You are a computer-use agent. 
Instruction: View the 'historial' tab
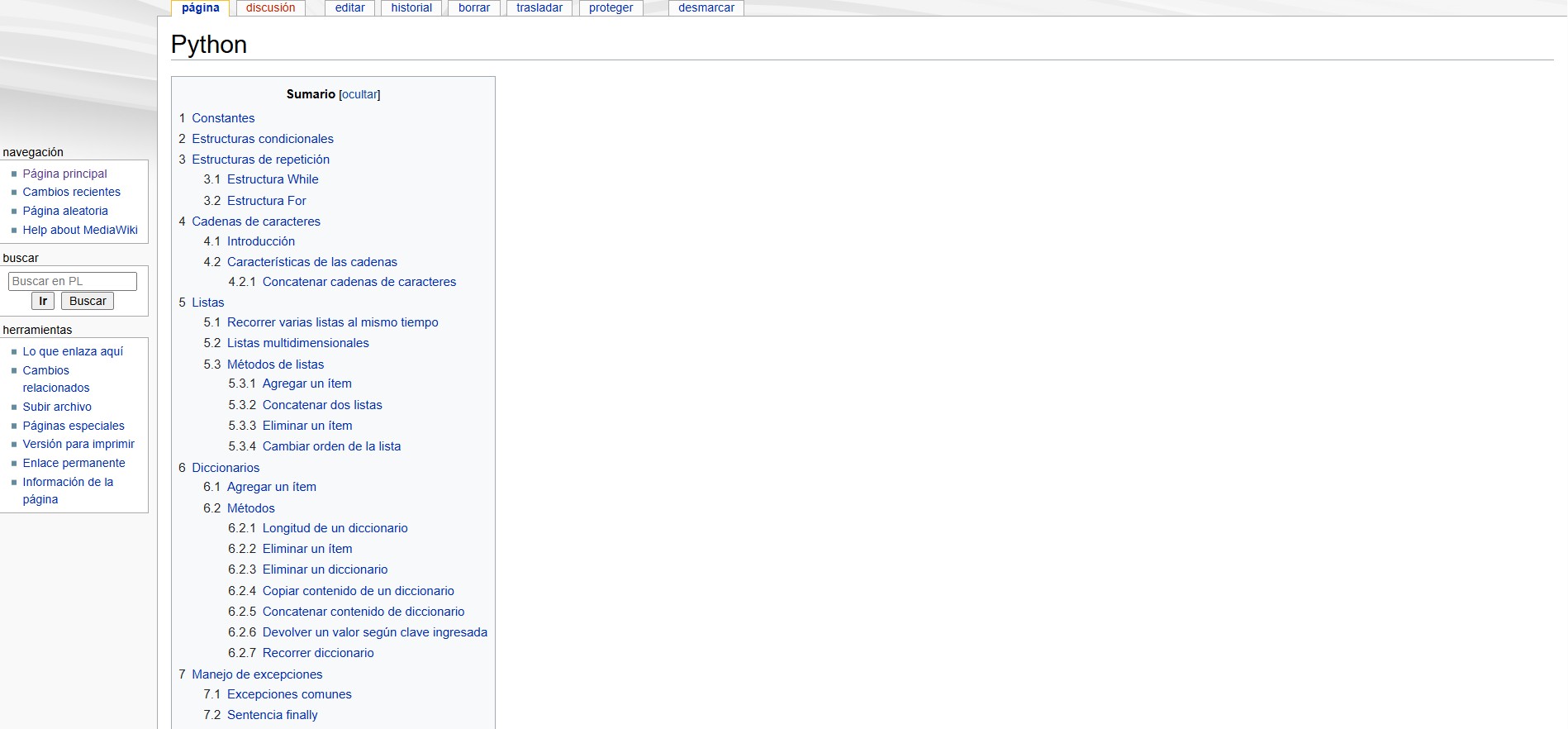click(x=411, y=8)
